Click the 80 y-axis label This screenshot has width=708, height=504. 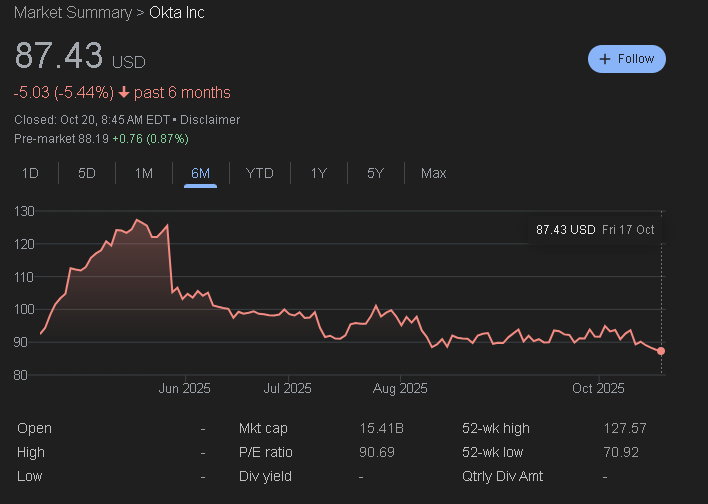tap(20, 375)
